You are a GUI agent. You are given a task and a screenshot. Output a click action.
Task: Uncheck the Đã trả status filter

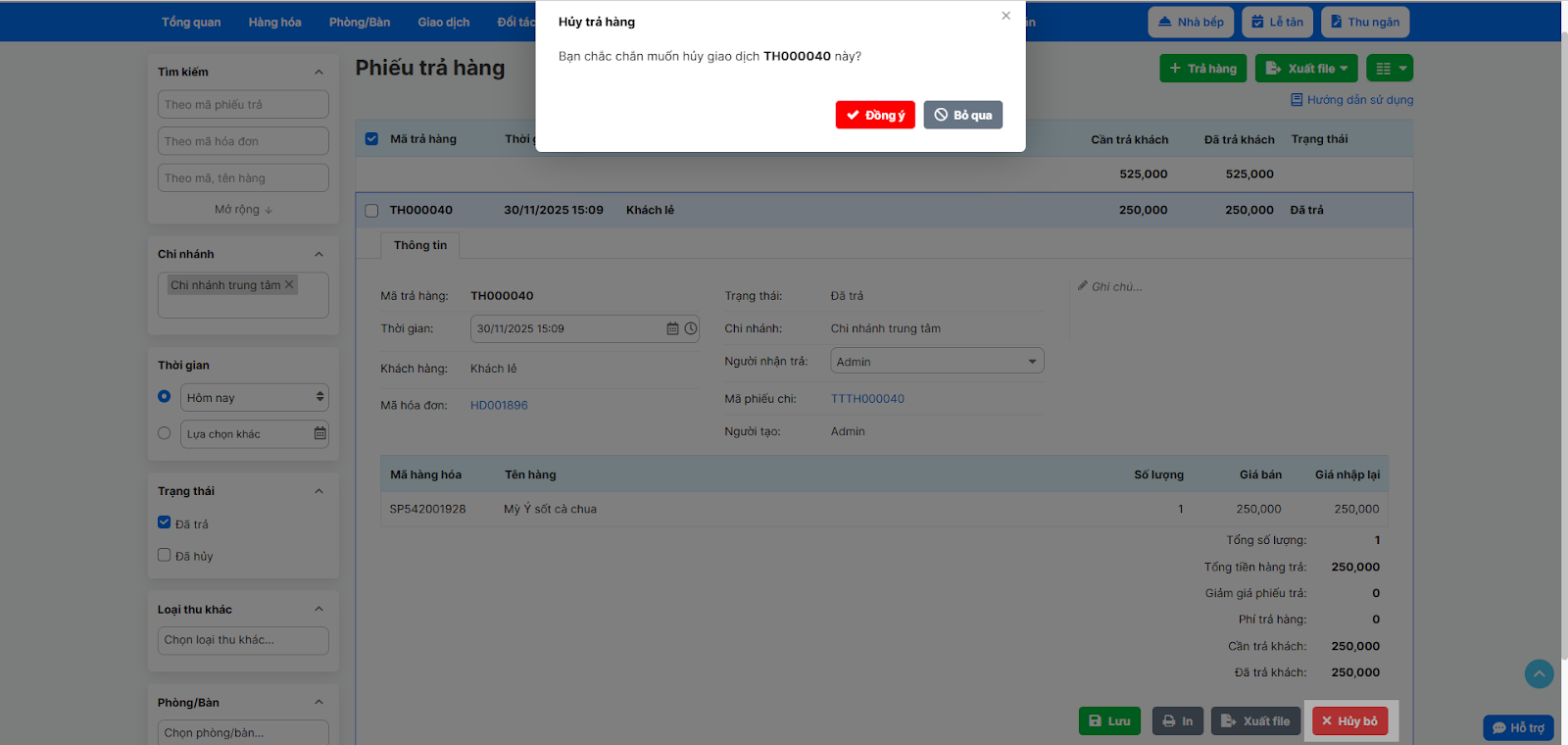pyautogui.click(x=165, y=522)
